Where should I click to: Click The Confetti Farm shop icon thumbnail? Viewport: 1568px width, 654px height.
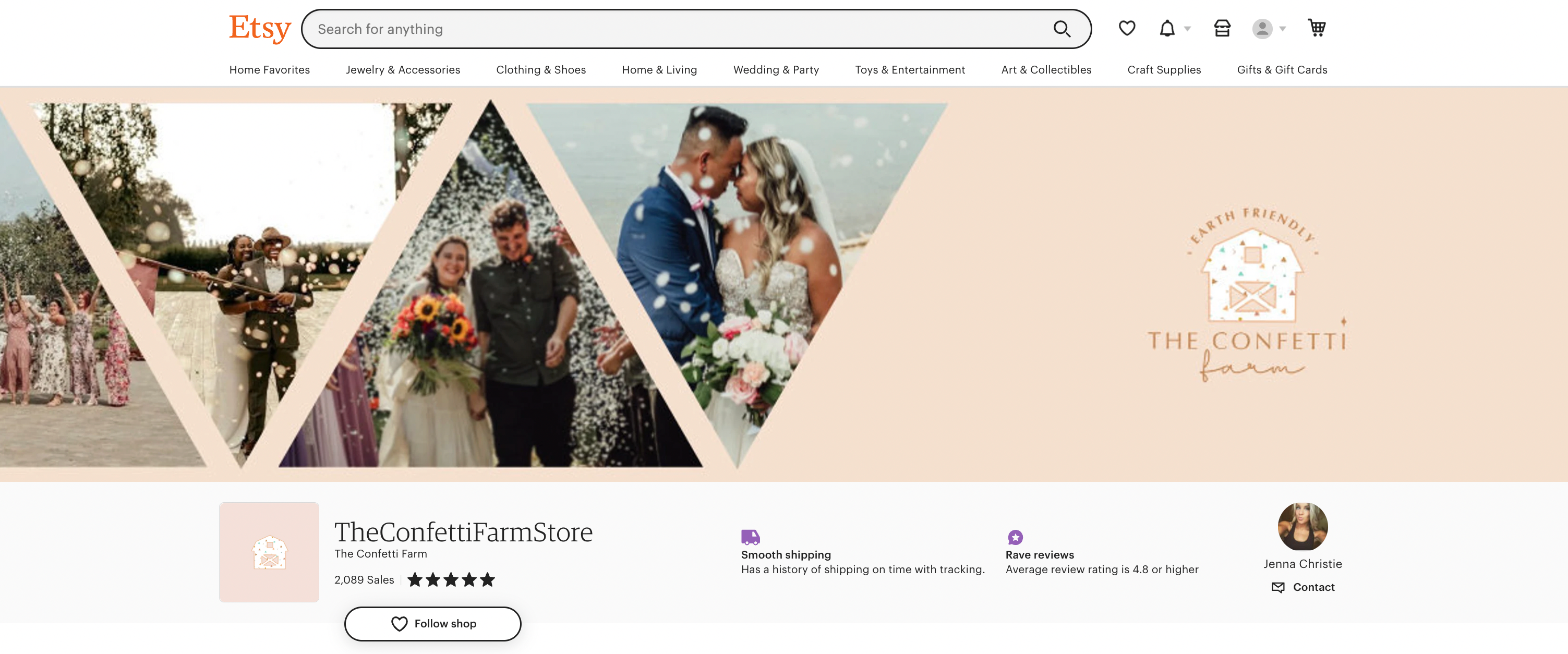269,552
